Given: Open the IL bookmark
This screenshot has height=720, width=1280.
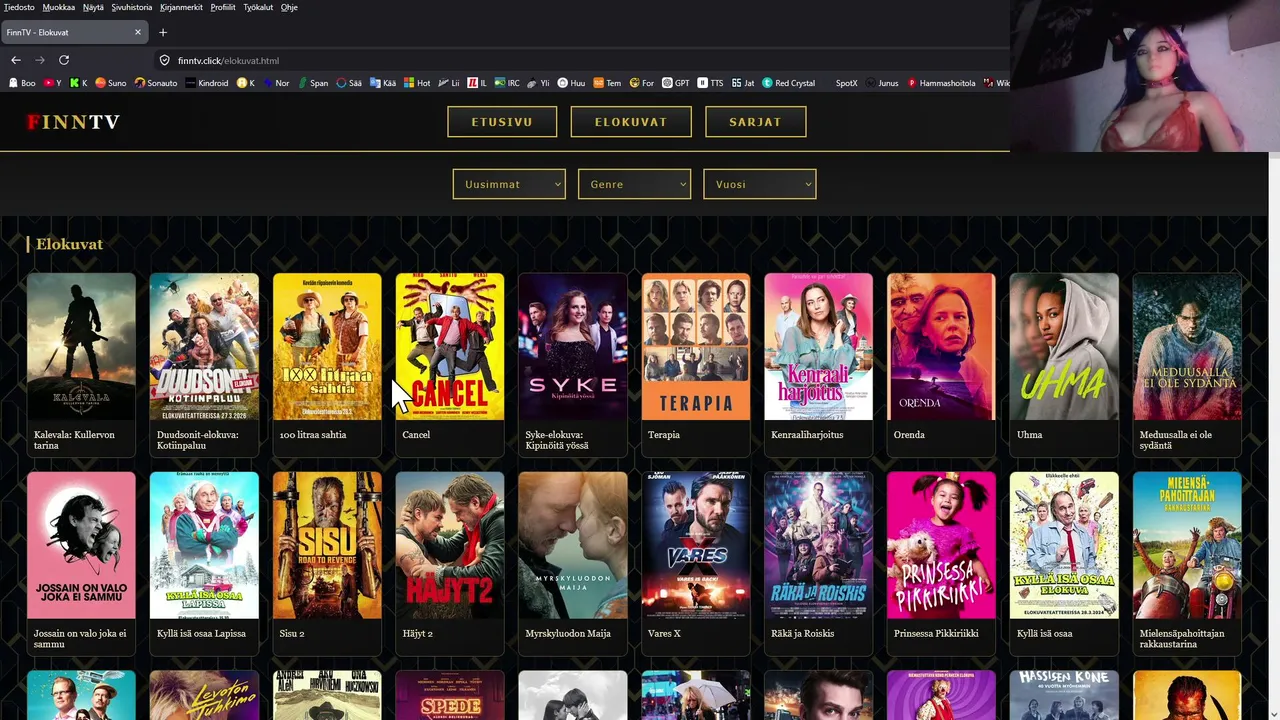Looking at the screenshot, I should tap(477, 83).
